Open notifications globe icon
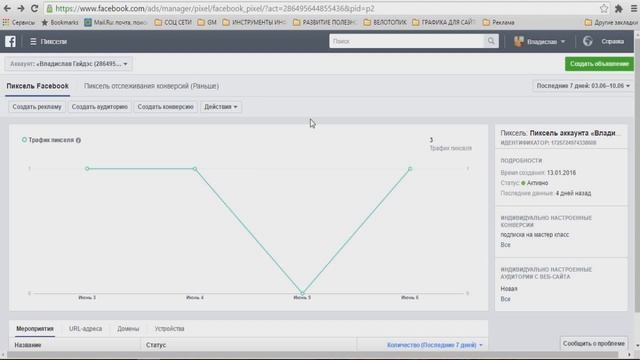Viewport: 640px width, 360px height. click(x=587, y=41)
